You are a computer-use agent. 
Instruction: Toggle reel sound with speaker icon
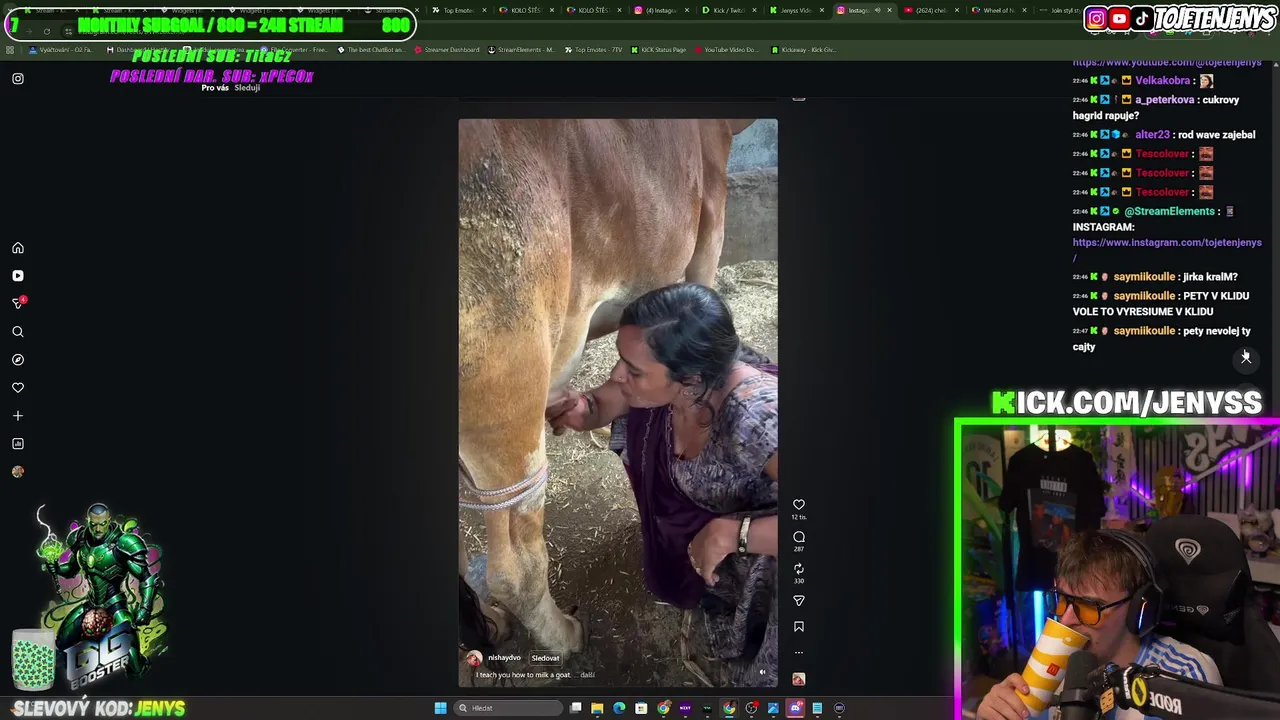(x=762, y=673)
